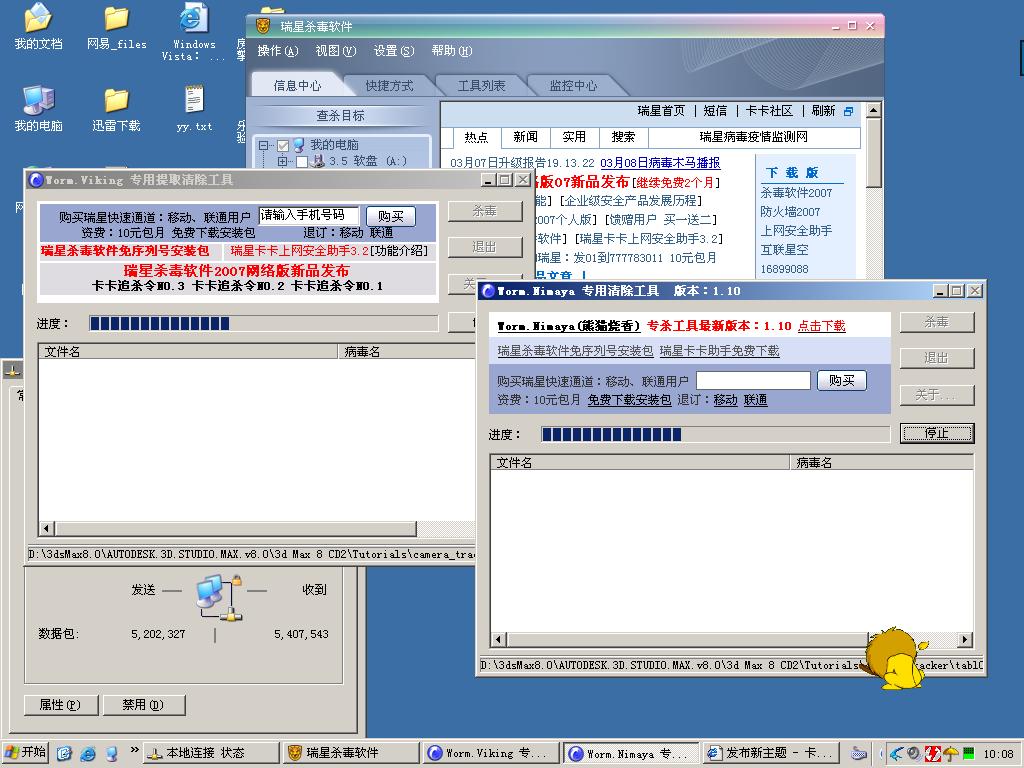The width and height of the screenshot is (1024, 768).
Task: Click the phone number field in Nimaya window
Action: 753,380
